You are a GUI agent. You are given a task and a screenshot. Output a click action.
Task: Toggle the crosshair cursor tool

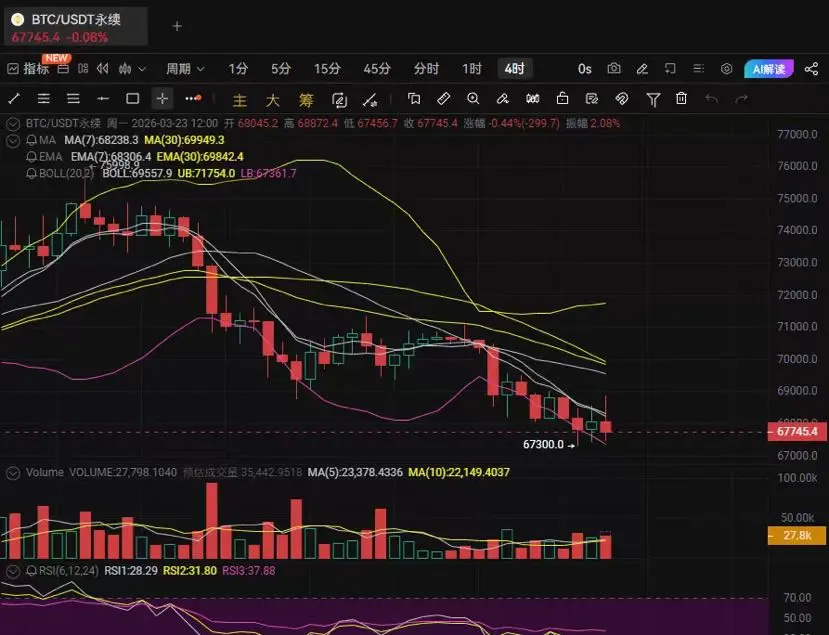coord(162,99)
